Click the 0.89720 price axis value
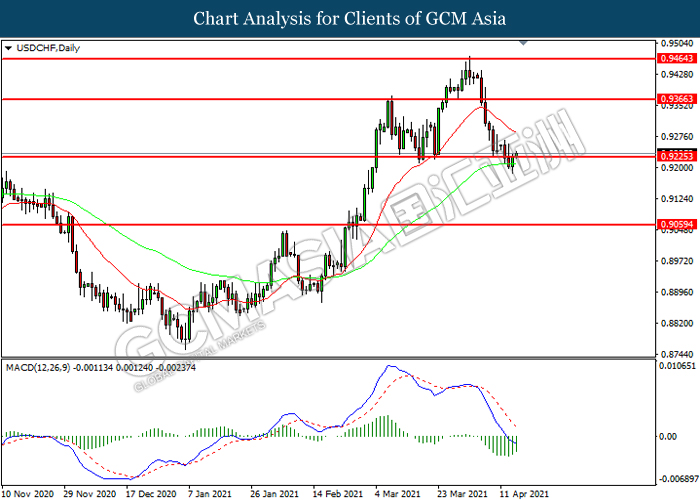The height and width of the screenshot is (500, 700). pyautogui.click(x=677, y=261)
